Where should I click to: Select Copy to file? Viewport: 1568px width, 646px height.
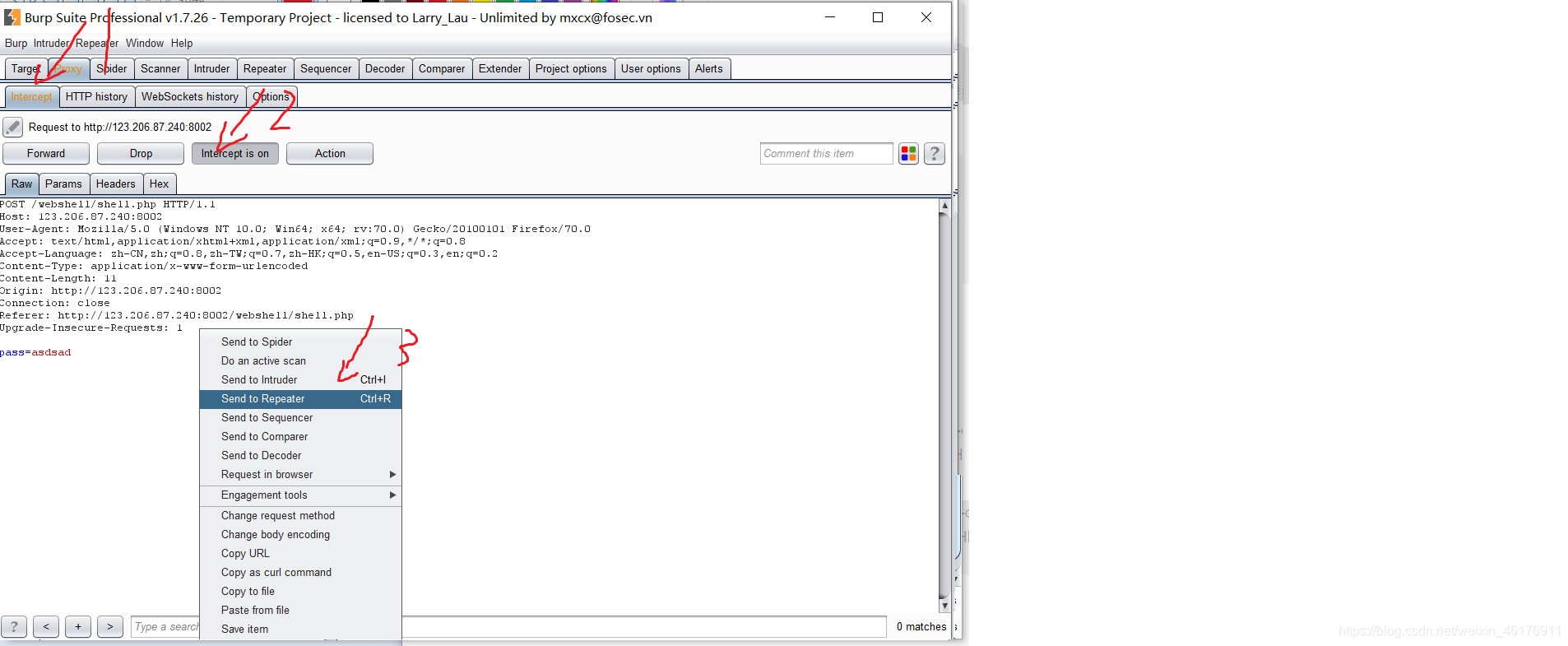(x=300, y=592)
